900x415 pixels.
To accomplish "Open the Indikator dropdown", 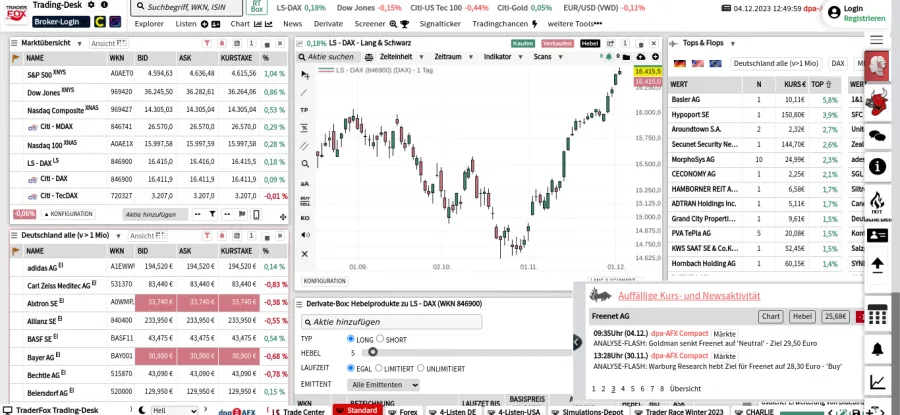I will pyautogui.click(x=502, y=57).
